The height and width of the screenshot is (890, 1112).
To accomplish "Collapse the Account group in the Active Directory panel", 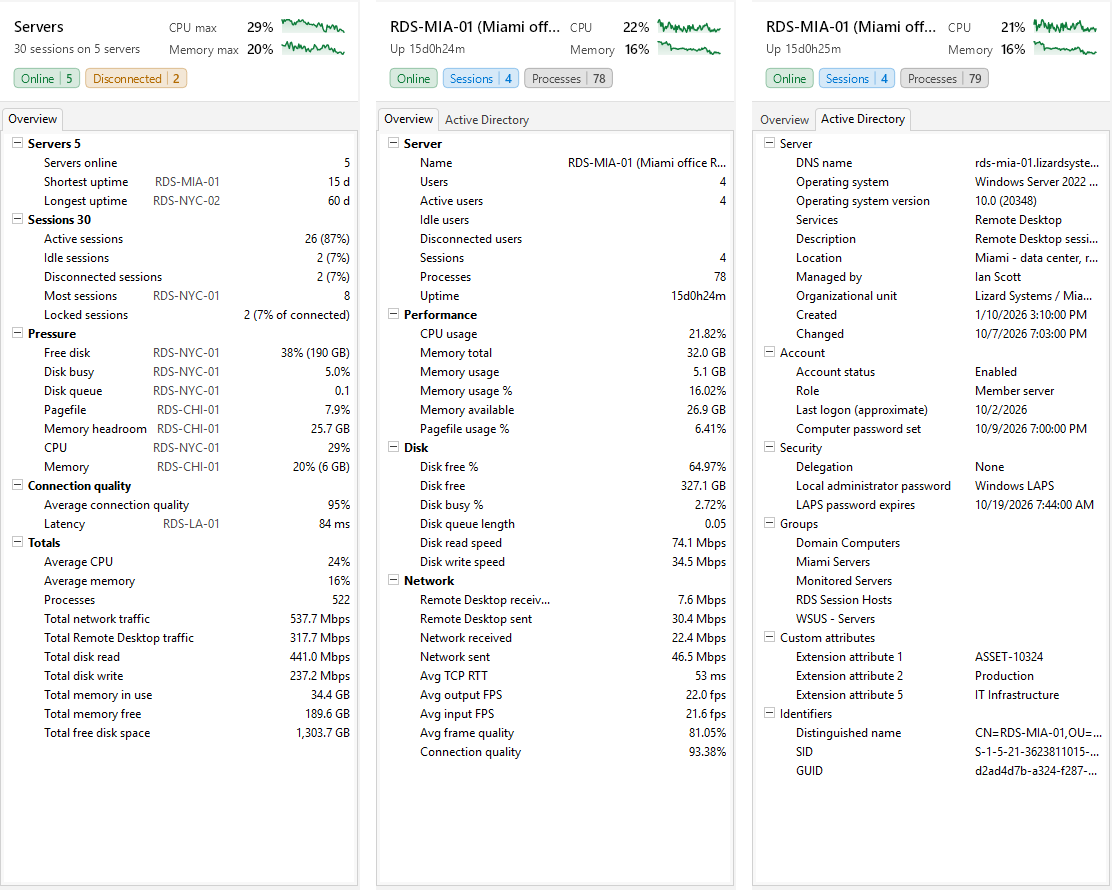I will click(769, 352).
